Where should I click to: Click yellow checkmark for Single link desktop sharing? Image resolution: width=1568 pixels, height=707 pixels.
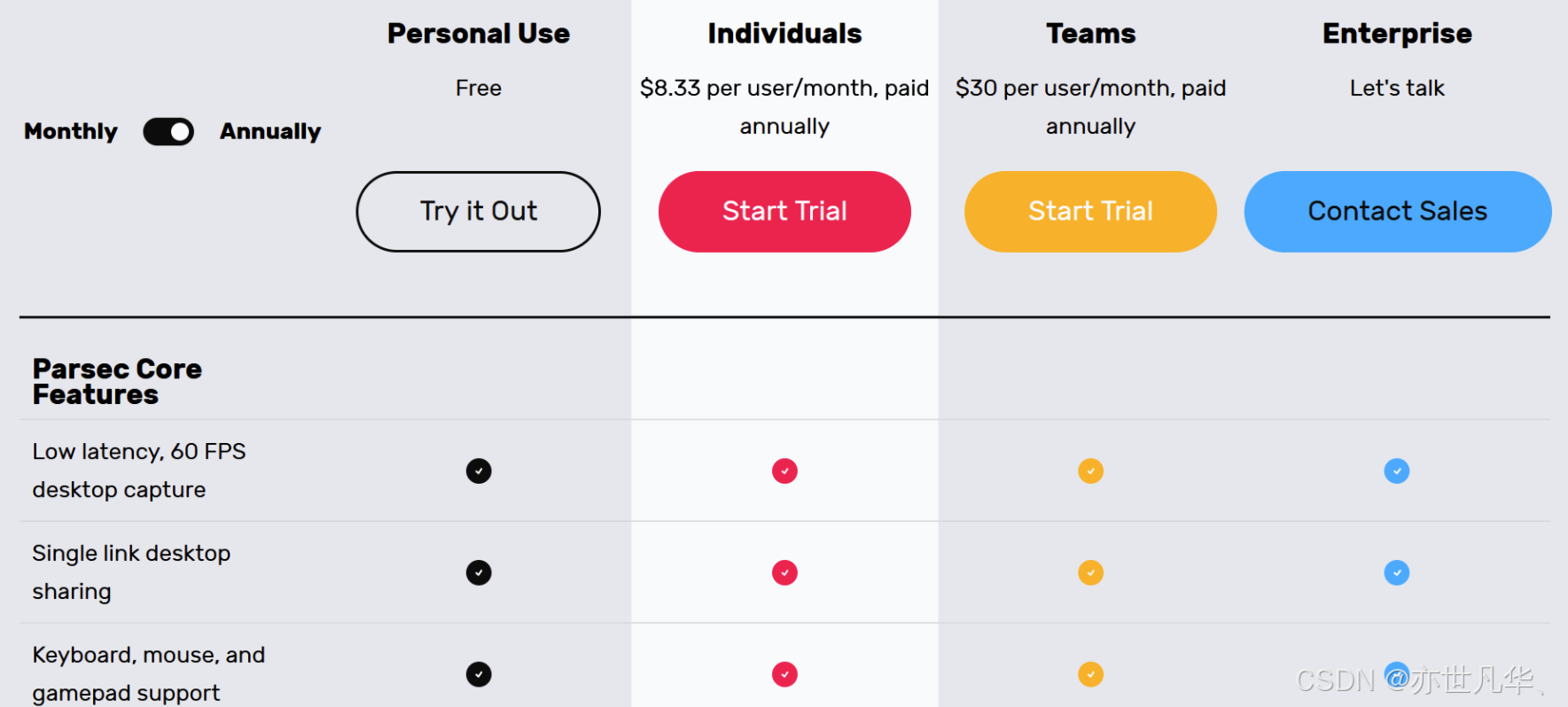(x=1091, y=573)
